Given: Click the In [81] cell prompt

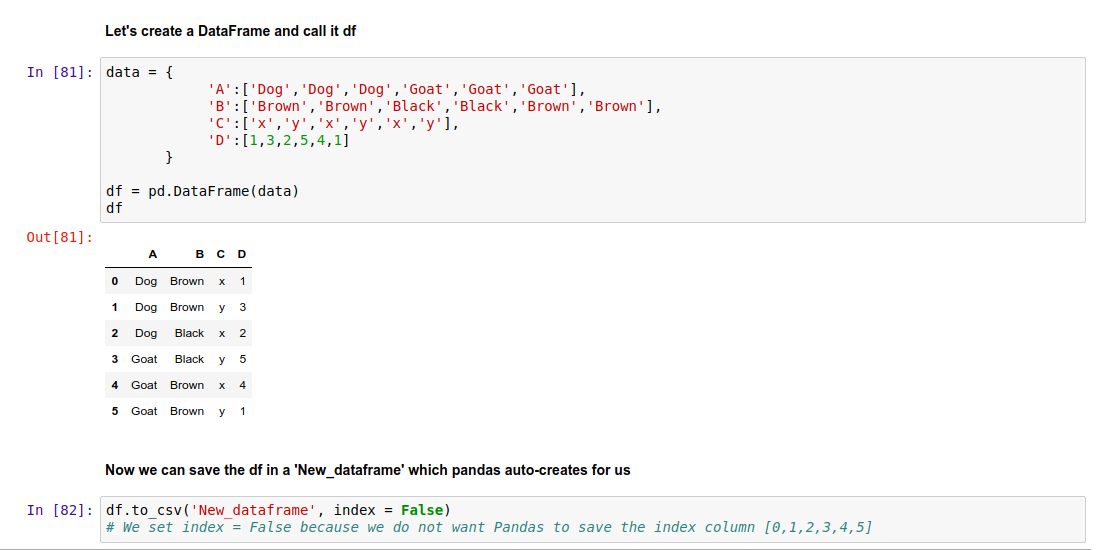Looking at the screenshot, I should pos(60,72).
